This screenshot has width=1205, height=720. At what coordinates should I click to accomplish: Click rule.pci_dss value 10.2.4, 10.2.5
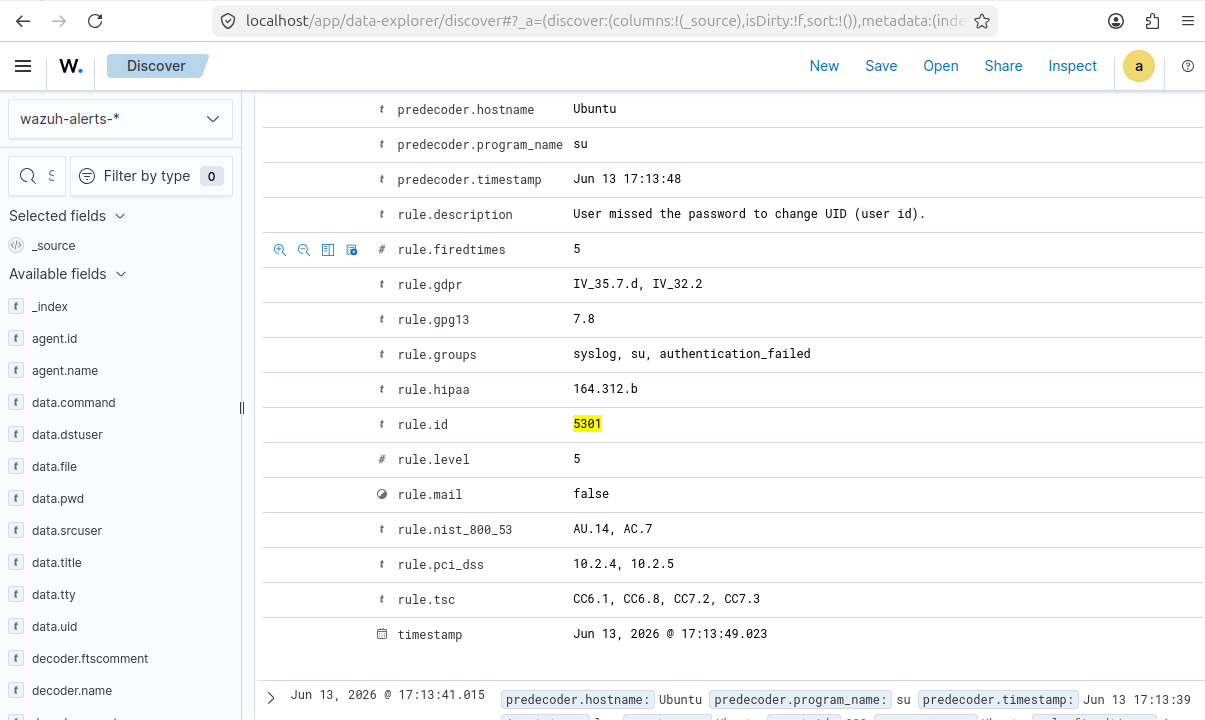(x=624, y=564)
